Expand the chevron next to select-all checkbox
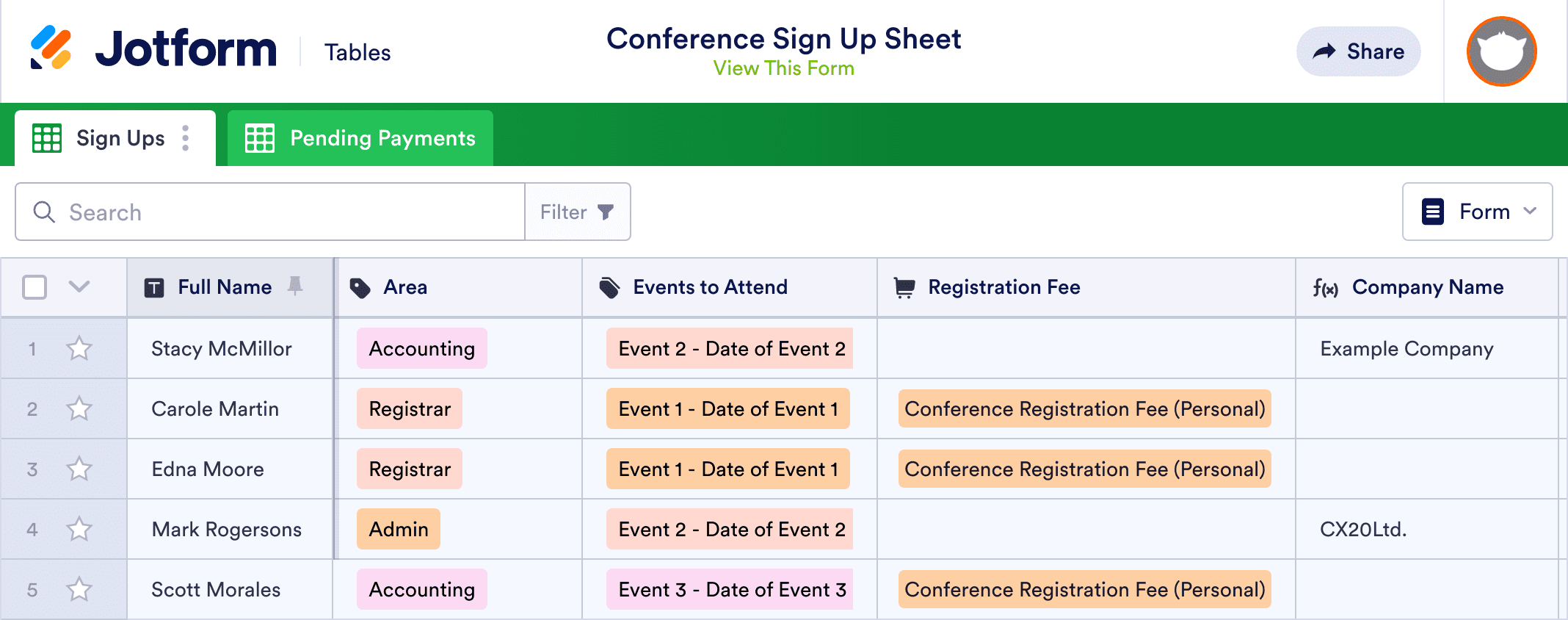This screenshot has width=1568, height=620. tap(79, 286)
